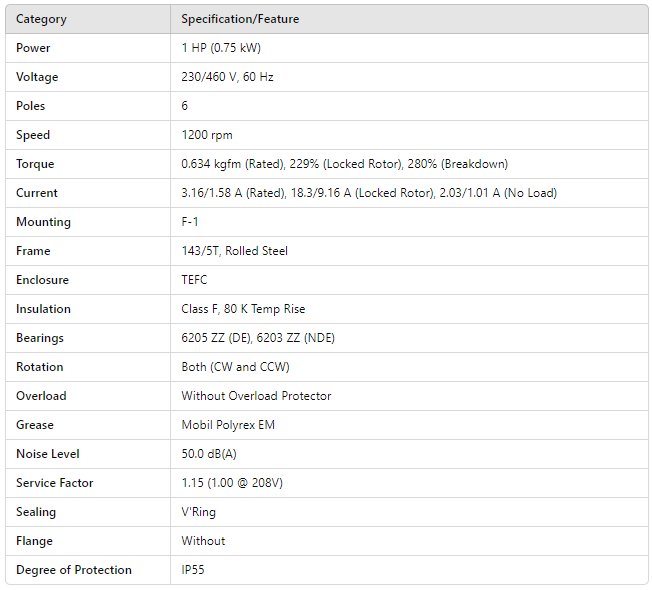Click the Poles row label
This screenshot has width=652, height=590.
(31, 106)
